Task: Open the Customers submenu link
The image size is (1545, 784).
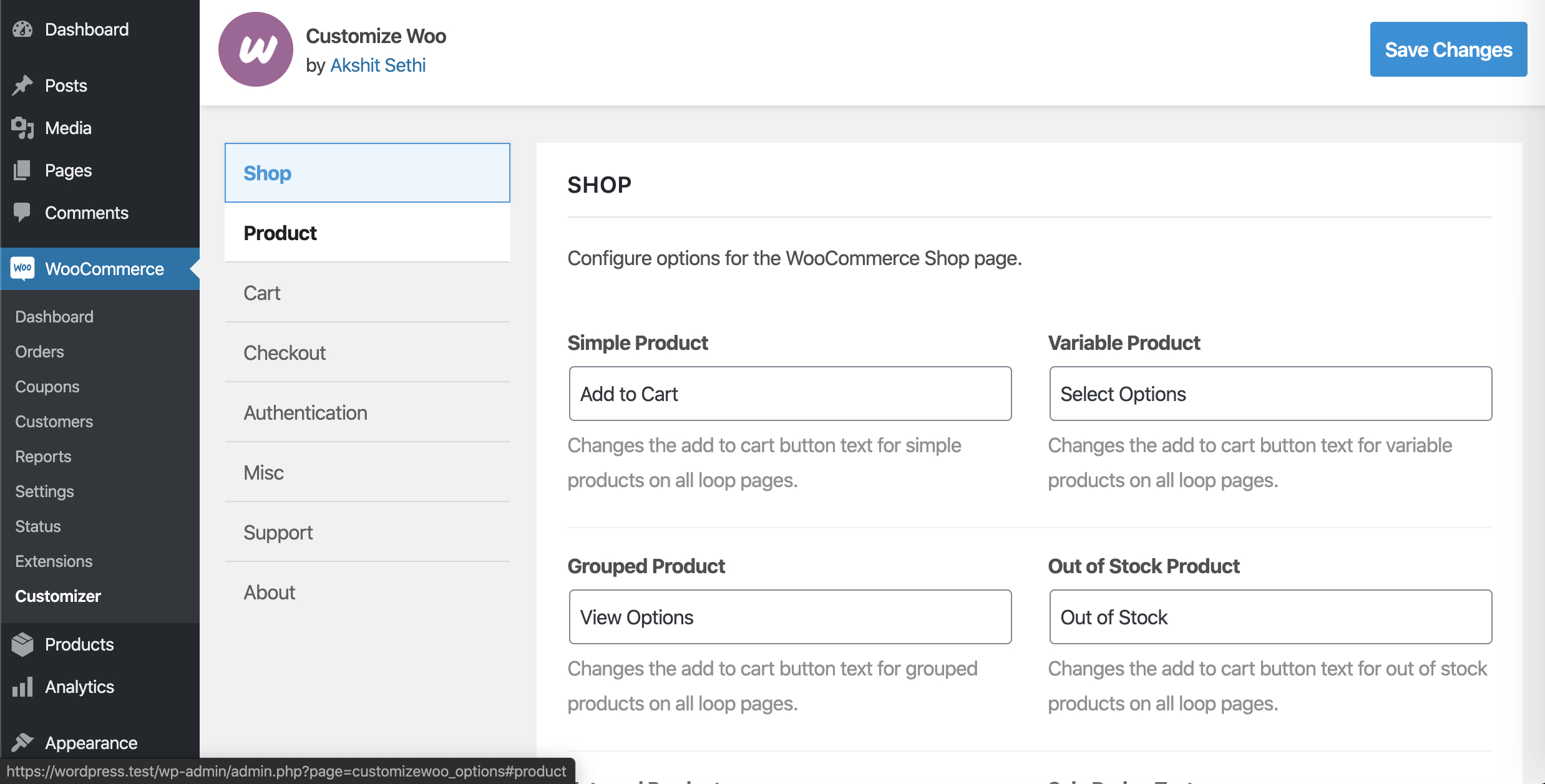Action: pyautogui.click(x=54, y=422)
